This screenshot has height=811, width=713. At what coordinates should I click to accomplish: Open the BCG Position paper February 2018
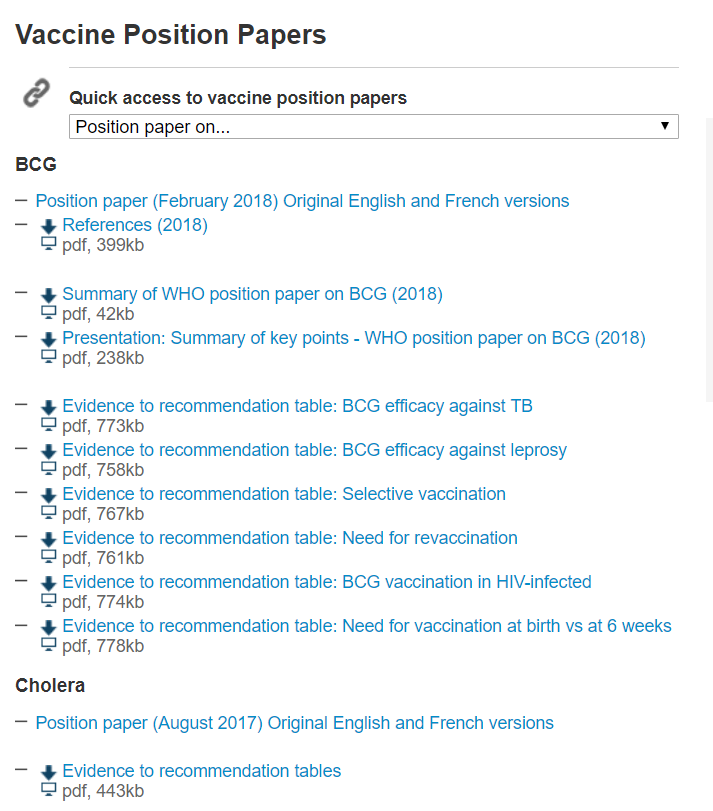pos(301,200)
